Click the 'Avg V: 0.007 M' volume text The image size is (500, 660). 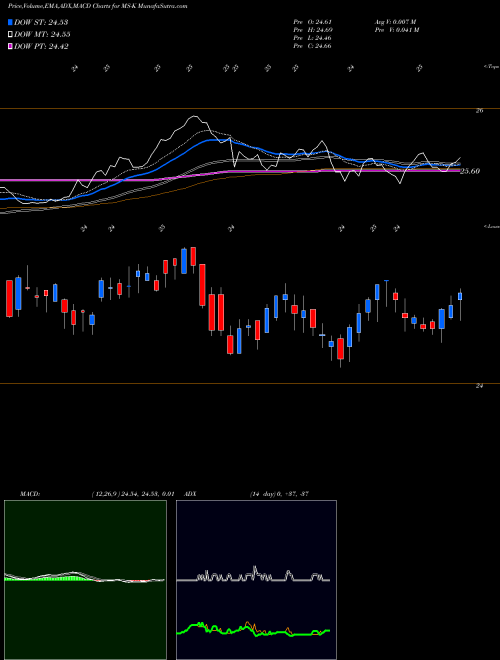click(x=395, y=22)
